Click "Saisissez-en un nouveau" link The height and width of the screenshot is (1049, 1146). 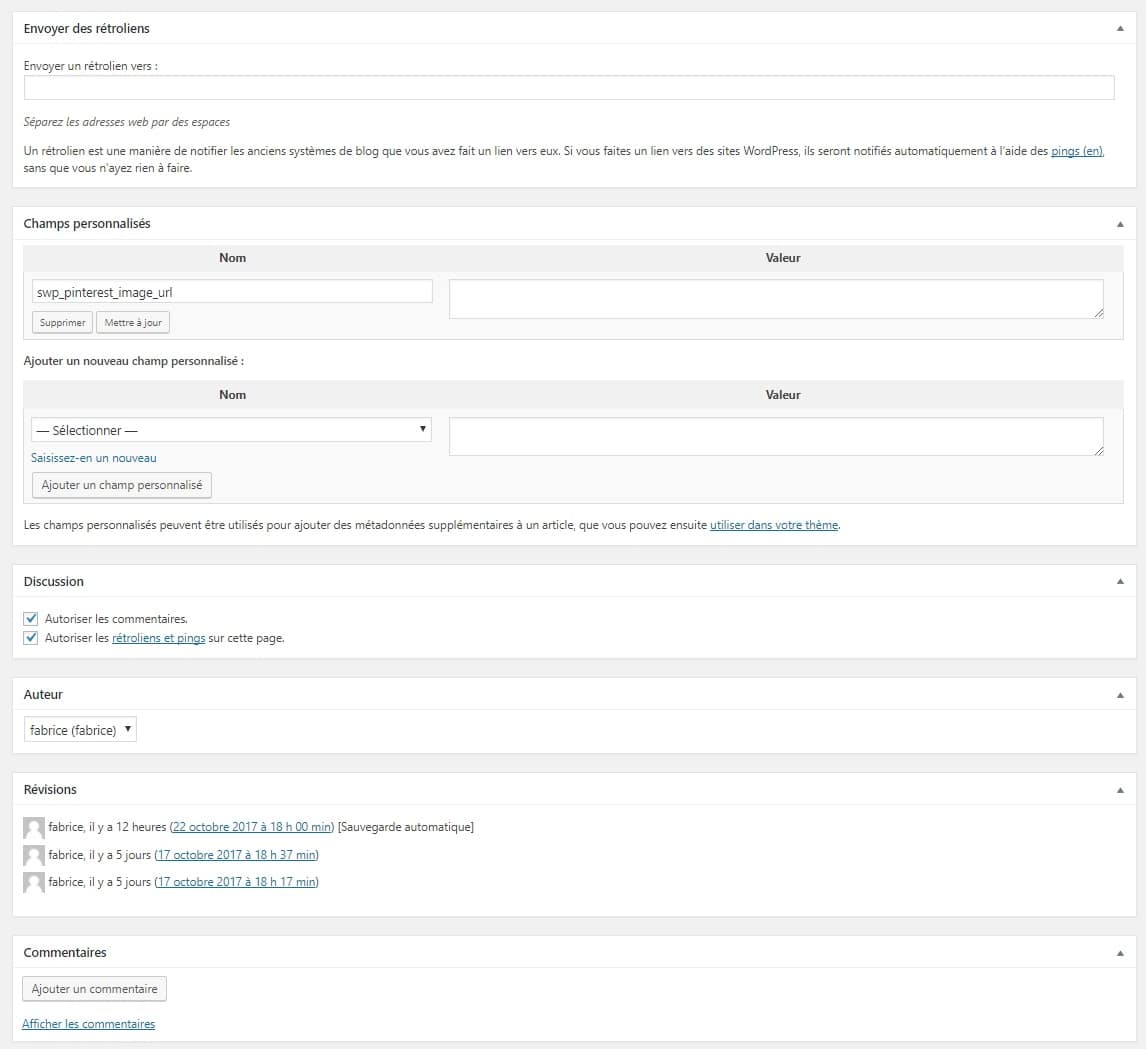point(93,457)
